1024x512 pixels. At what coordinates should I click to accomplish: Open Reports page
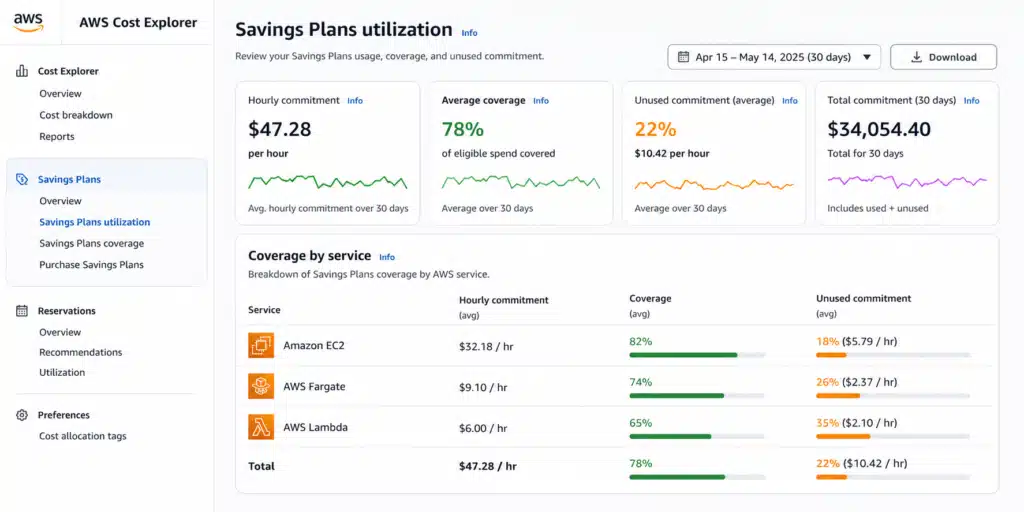(x=57, y=136)
